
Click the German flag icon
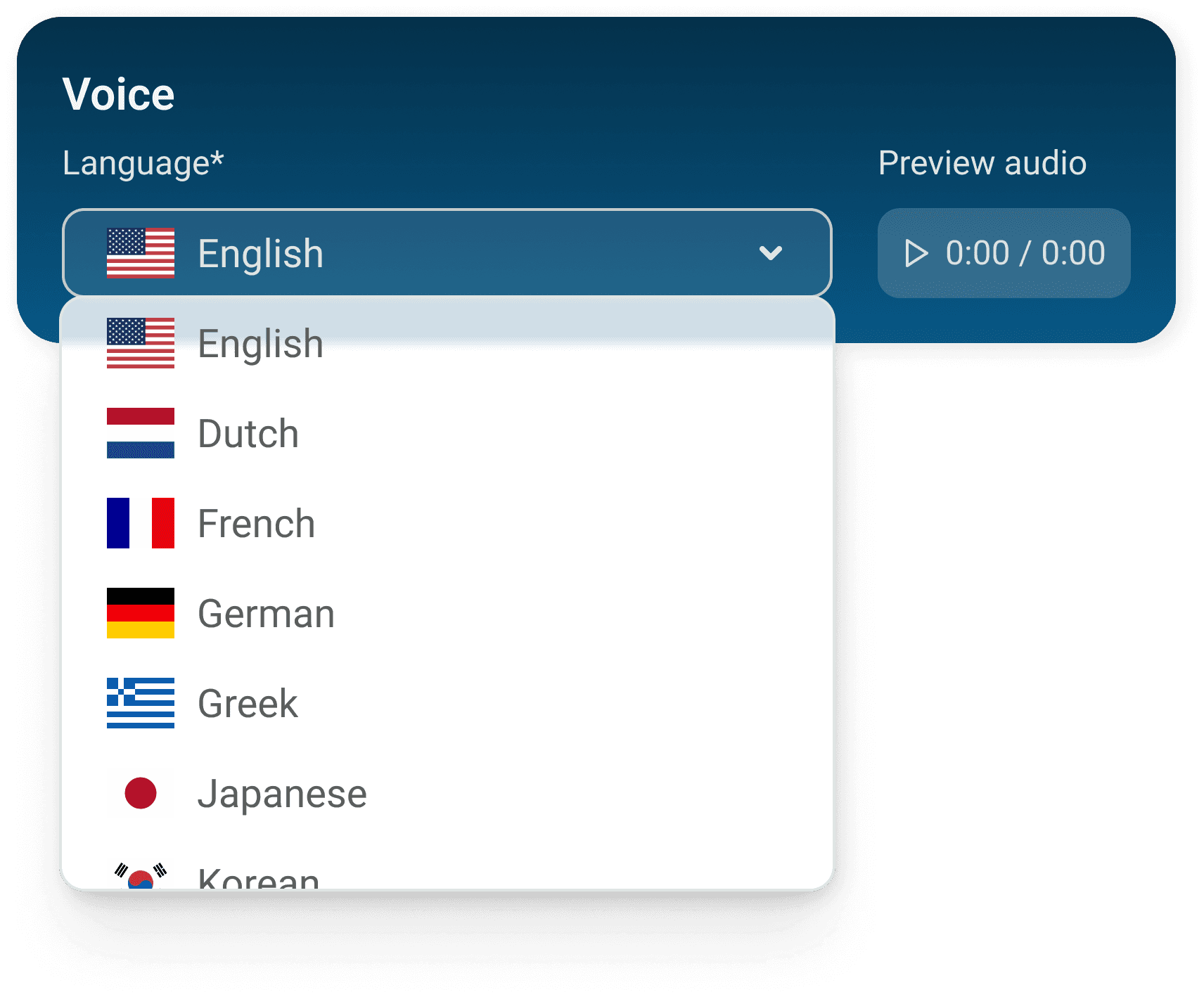pyautogui.click(x=141, y=613)
